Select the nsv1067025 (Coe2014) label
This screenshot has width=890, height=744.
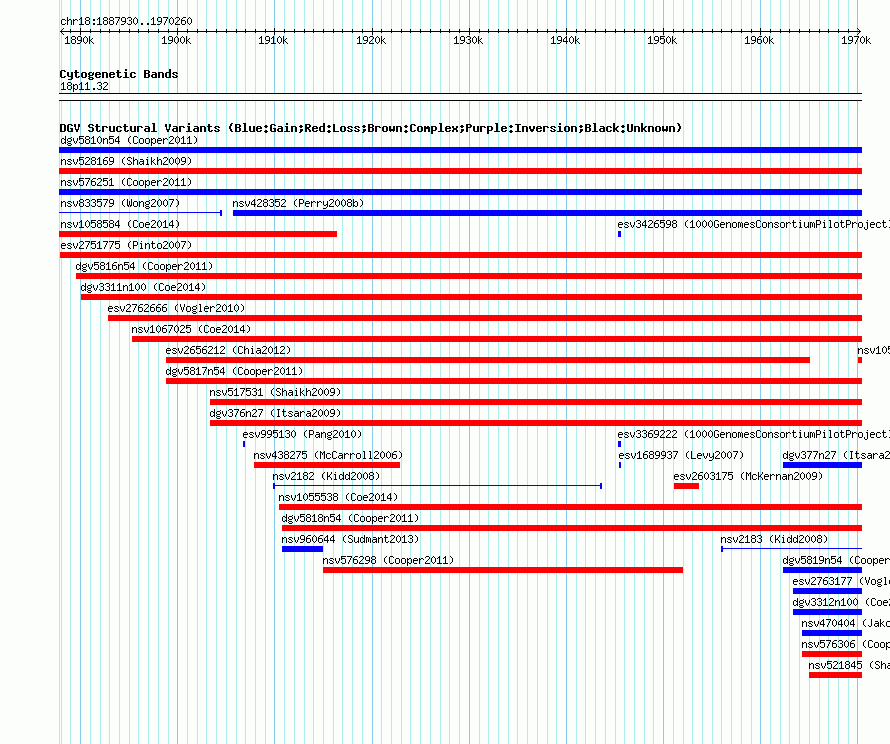191,329
